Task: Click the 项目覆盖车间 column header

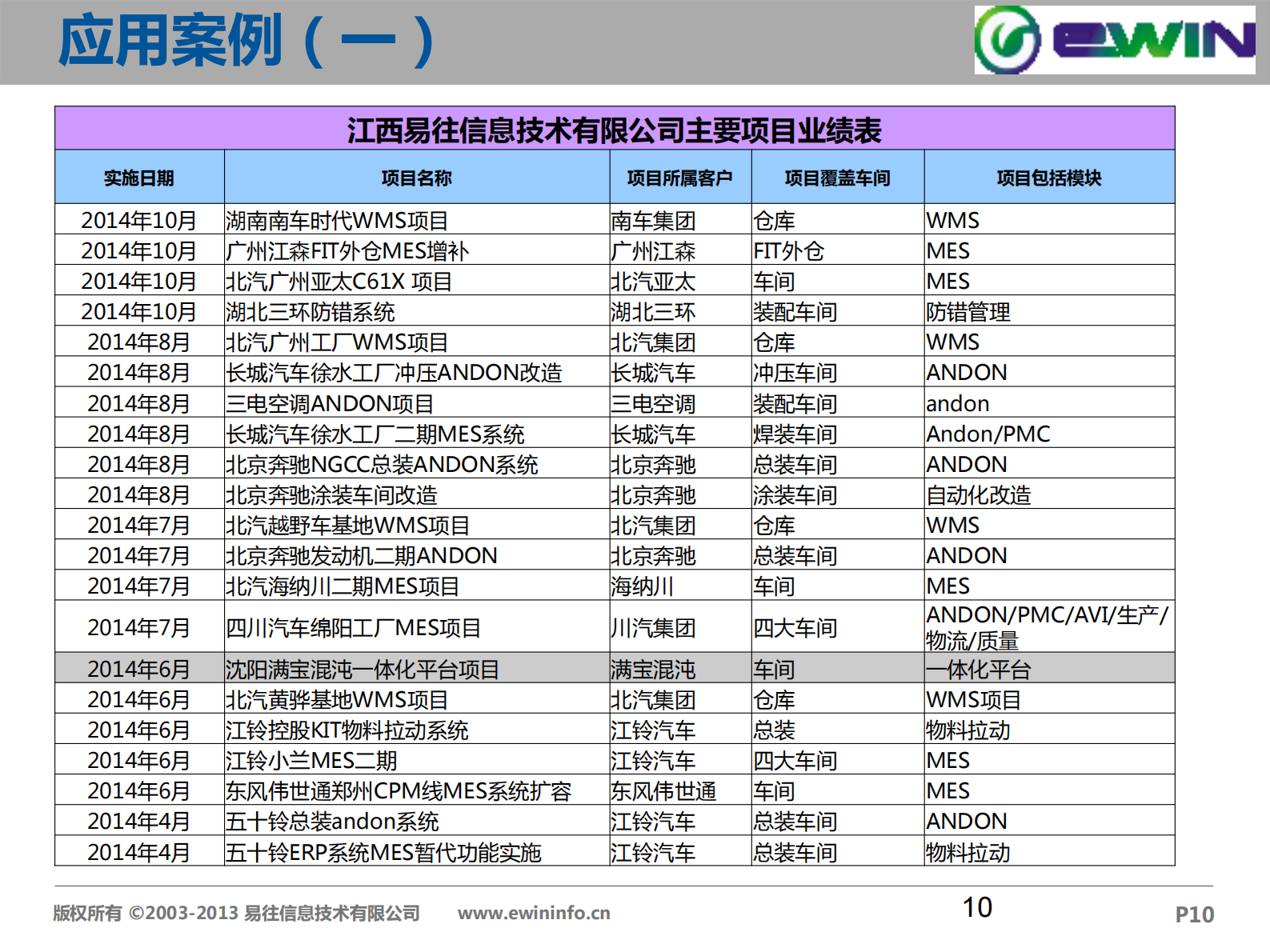Action: (x=838, y=178)
